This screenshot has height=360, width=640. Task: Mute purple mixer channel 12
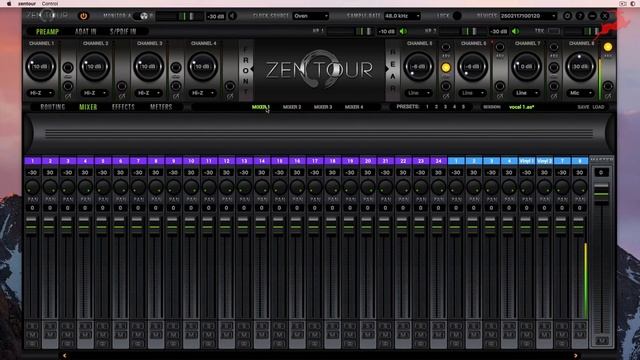[x=226, y=335]
